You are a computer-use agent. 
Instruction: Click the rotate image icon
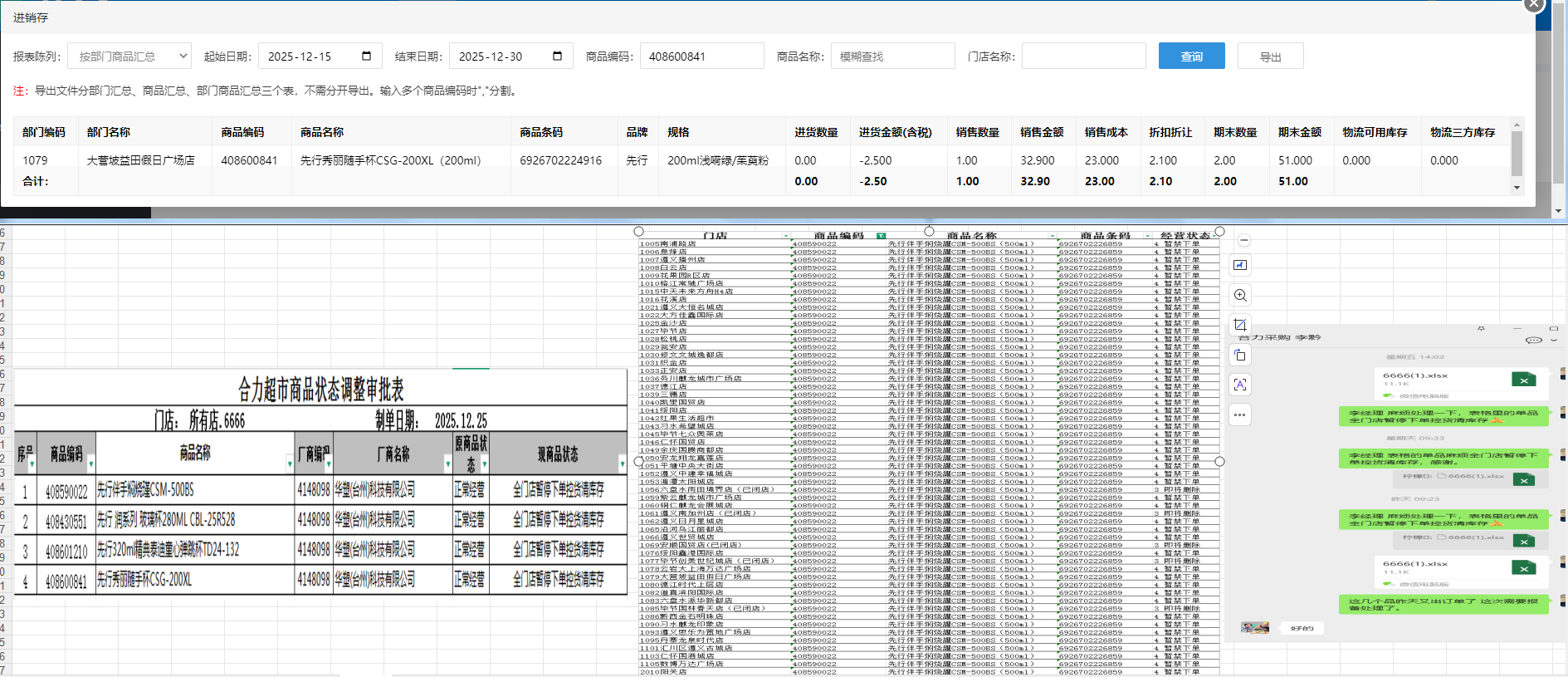coord(1240,355)
